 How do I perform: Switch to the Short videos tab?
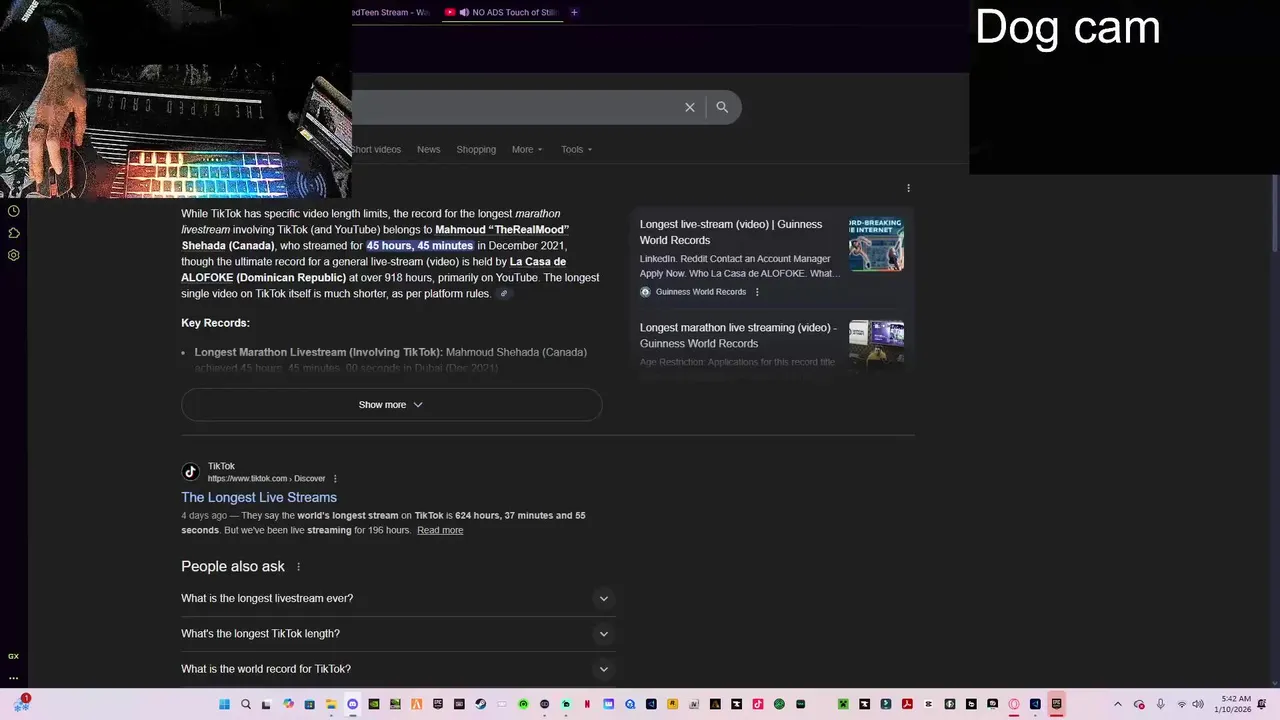point(375,149)
